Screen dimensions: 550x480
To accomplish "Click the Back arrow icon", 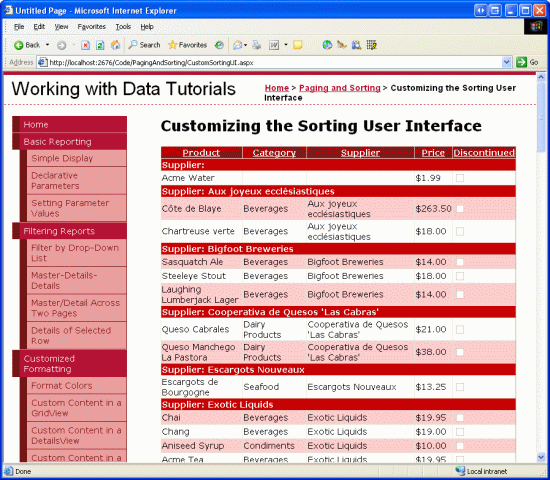I will (x=18, y=45).
